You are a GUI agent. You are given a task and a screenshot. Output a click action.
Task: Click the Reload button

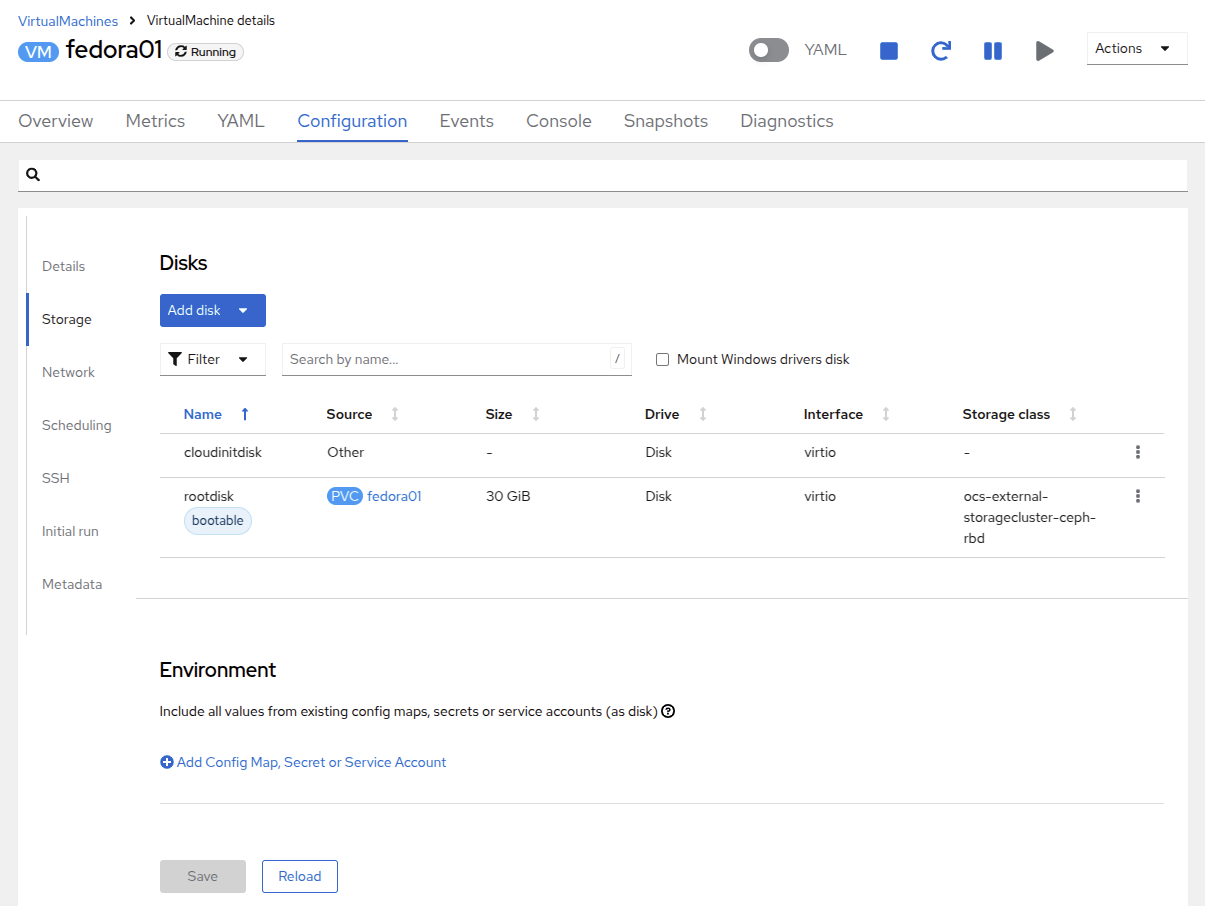pos(299,876)
